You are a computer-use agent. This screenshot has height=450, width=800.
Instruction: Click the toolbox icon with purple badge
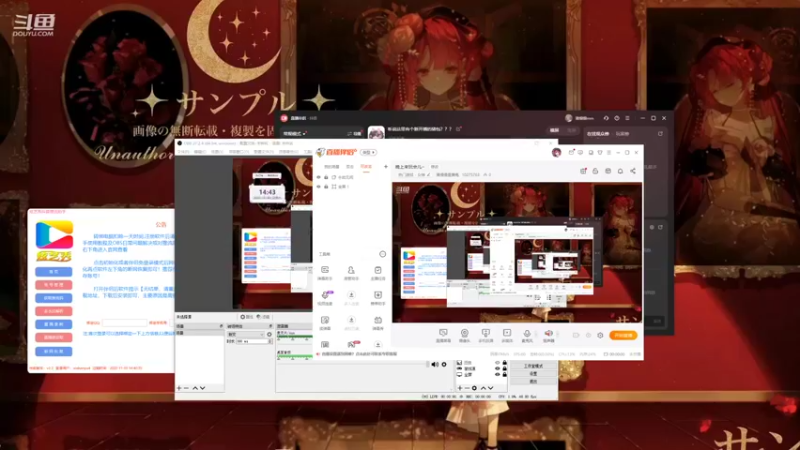tap(326, 295)
